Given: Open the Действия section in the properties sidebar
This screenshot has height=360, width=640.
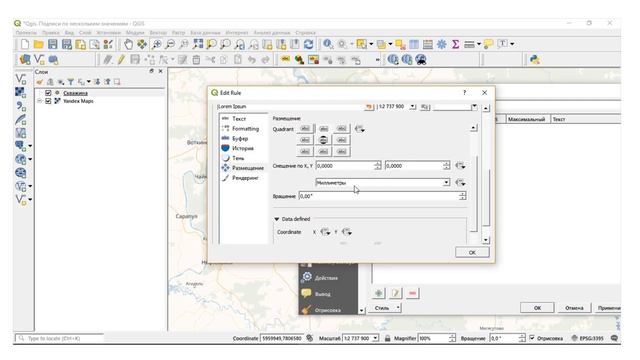Looking at the screenshot, I should [326, 278].
